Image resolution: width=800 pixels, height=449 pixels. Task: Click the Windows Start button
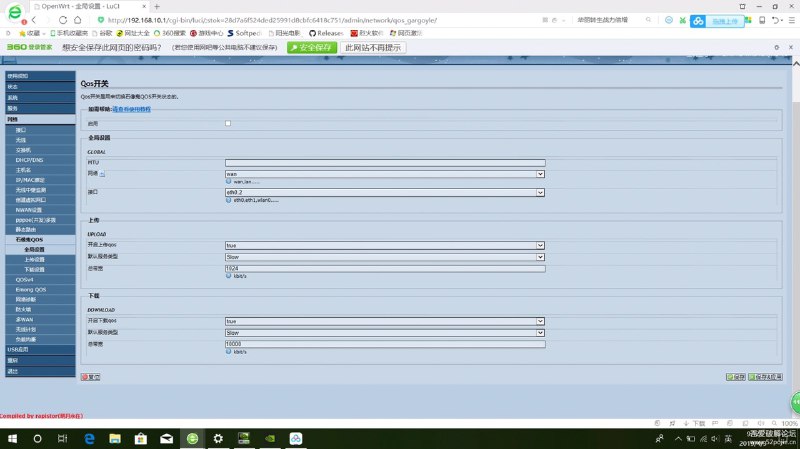tap(10, 438)
